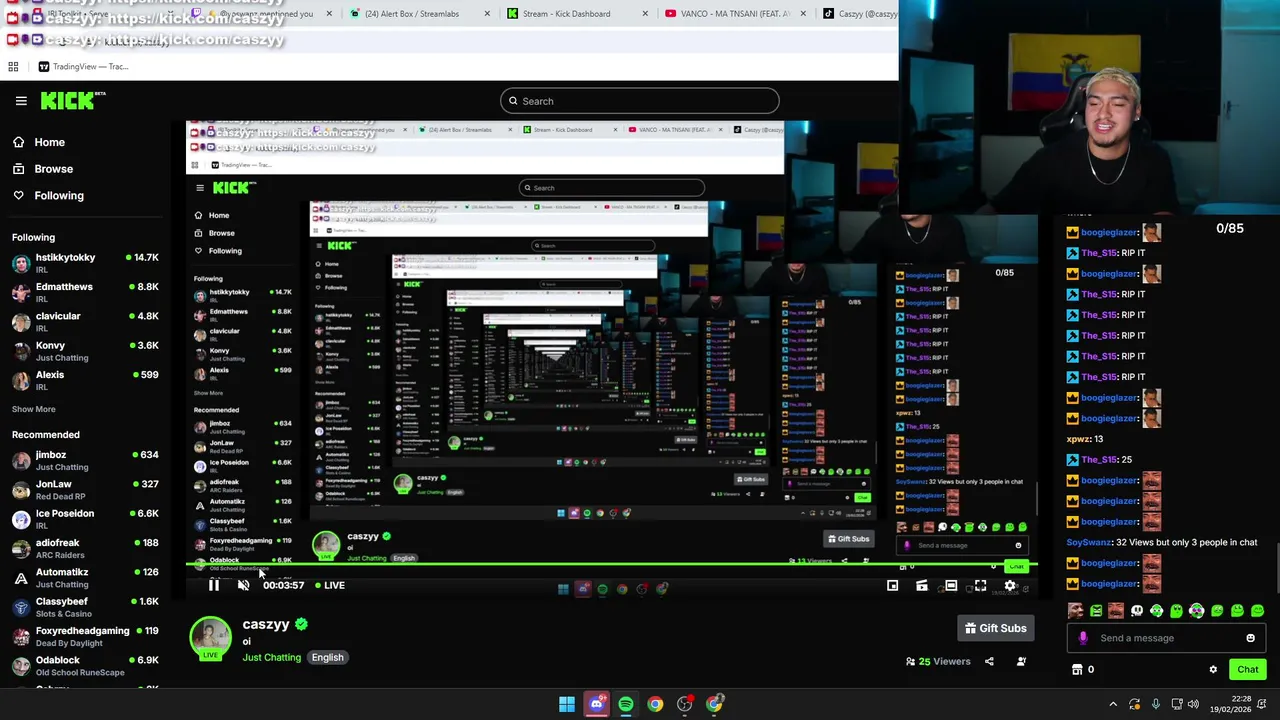This screenshot has width=1280, height=720.
Task: Open Classybeef Slots & Casino channel
Action: (x=85, y=607)
